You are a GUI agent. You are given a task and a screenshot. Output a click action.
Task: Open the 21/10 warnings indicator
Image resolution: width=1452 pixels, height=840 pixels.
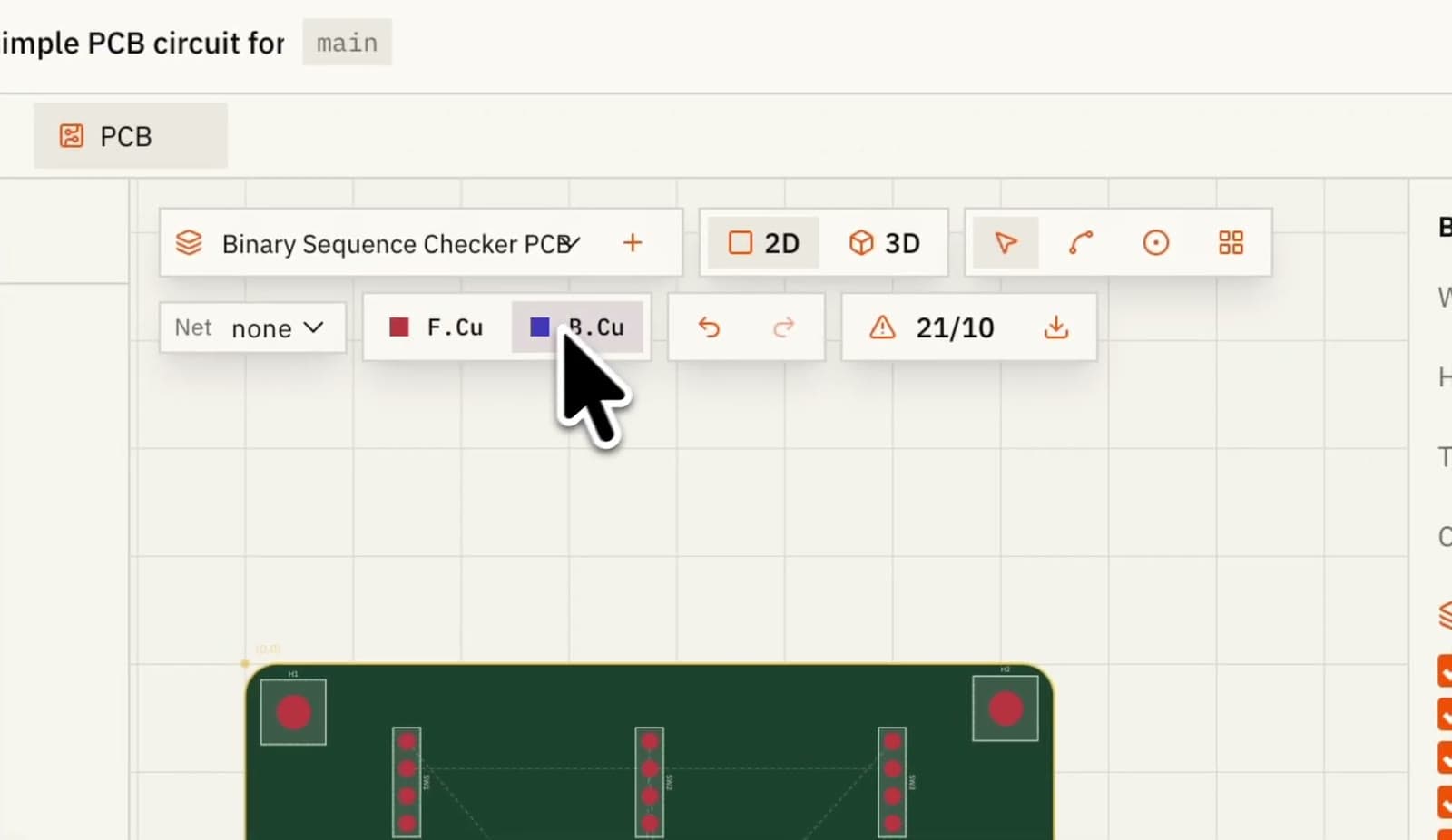coord(932,327)
